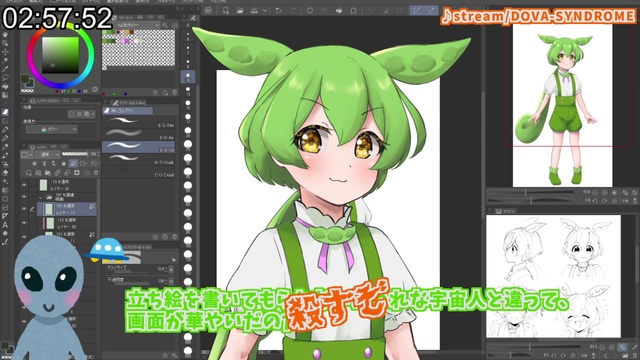Viewport: 640px width, 360px height.
Task: Delete layer using trash icon in layer panel
Action: pos(96,173)
